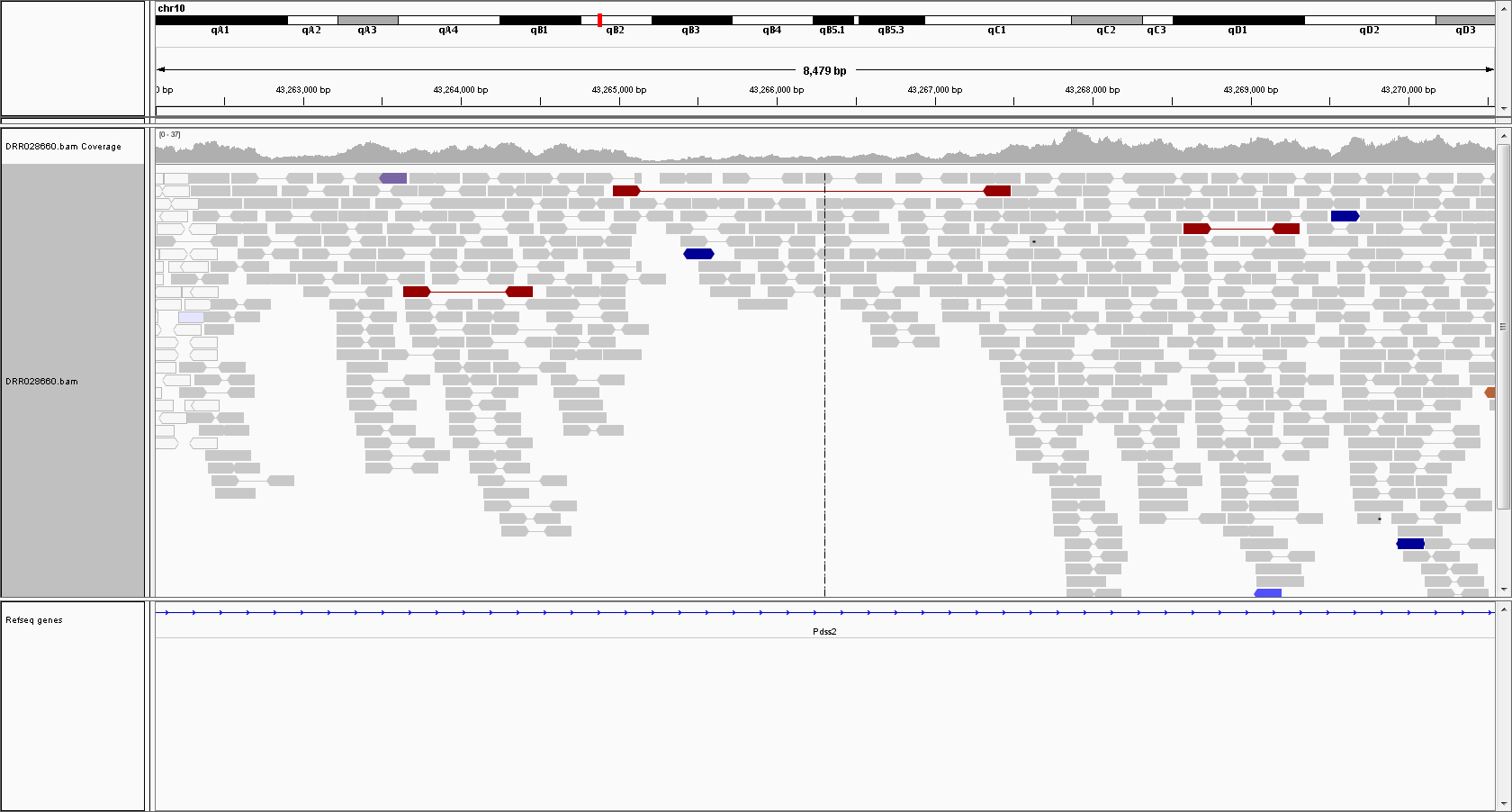Click the Refseq genes panel scroll-down arrow
The height and width of the screenshot is (812, 1512).
tap(1502, 804)
